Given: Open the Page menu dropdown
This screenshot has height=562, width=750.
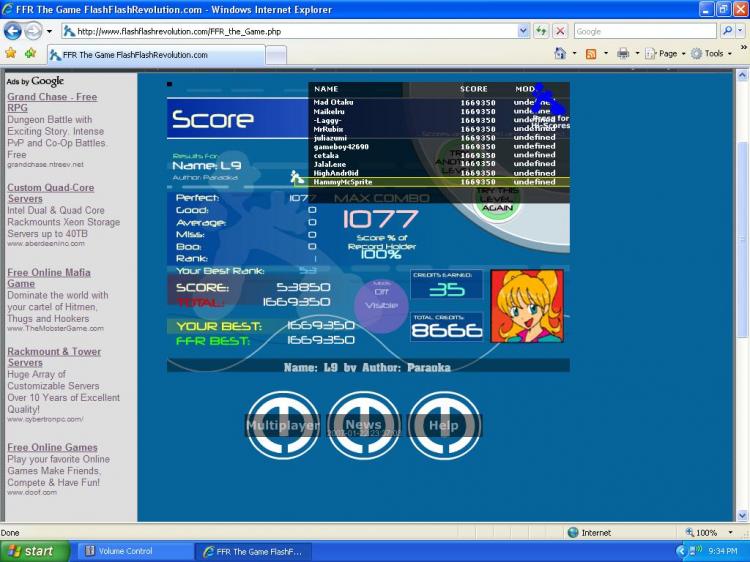Looking at the screenshot, I should pyautogui.click(x=665, y=54).
